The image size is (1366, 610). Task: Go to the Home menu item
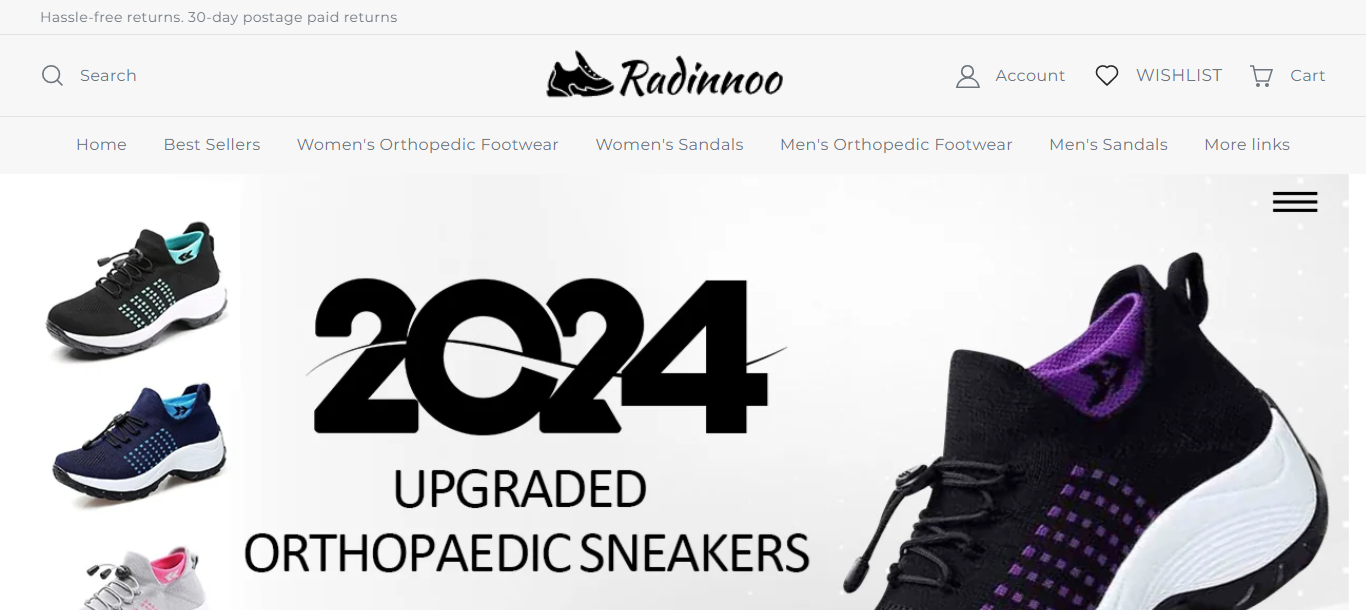coord(101,145)
